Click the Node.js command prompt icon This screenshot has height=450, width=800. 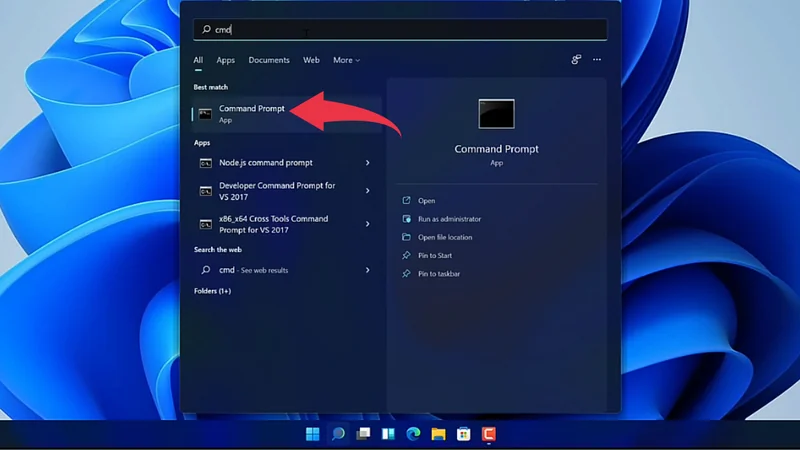click(205, 163)
